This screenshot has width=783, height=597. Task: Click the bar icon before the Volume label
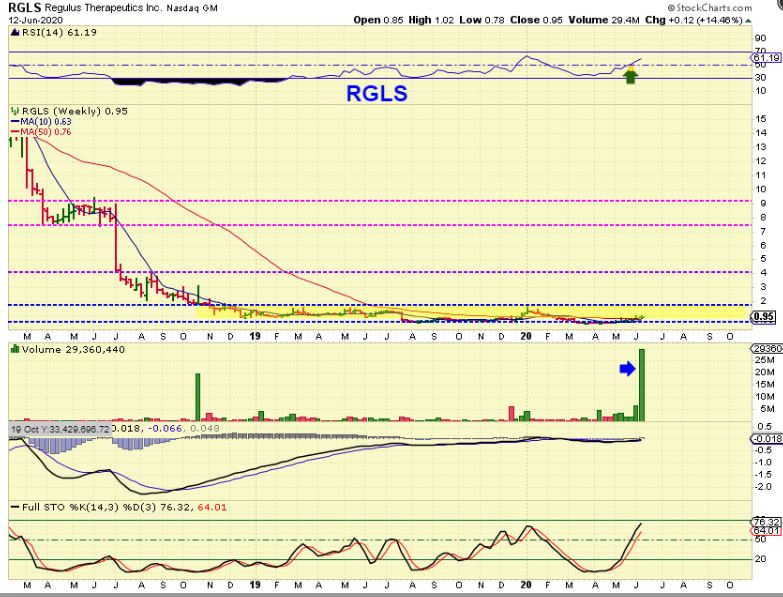pyautogui.click(x=15, y=349)
